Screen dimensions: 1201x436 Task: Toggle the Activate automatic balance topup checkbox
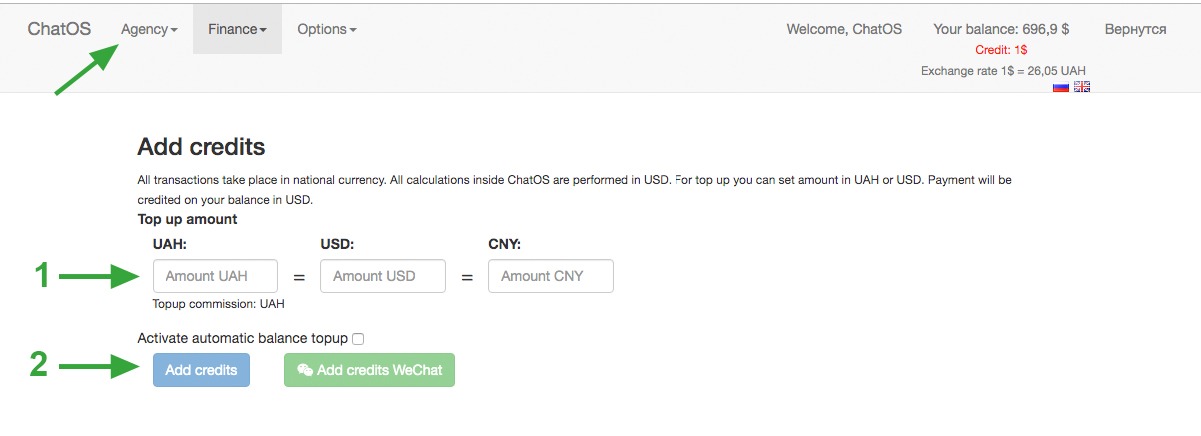[x=358, y=339]
